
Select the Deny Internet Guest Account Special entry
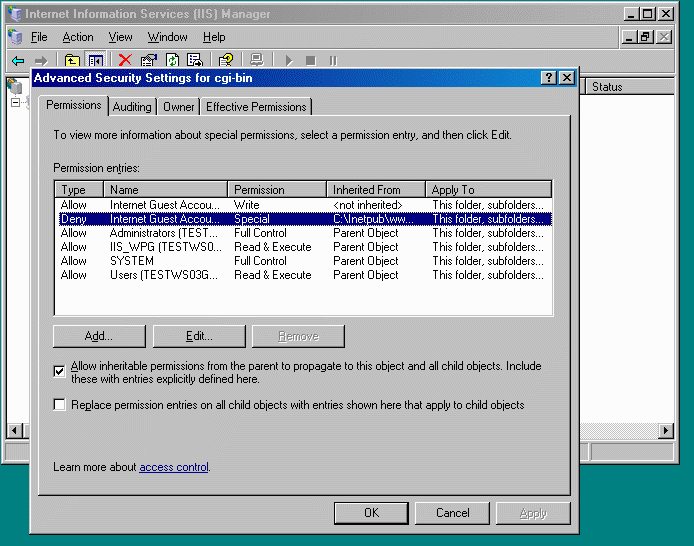(303, 219)
